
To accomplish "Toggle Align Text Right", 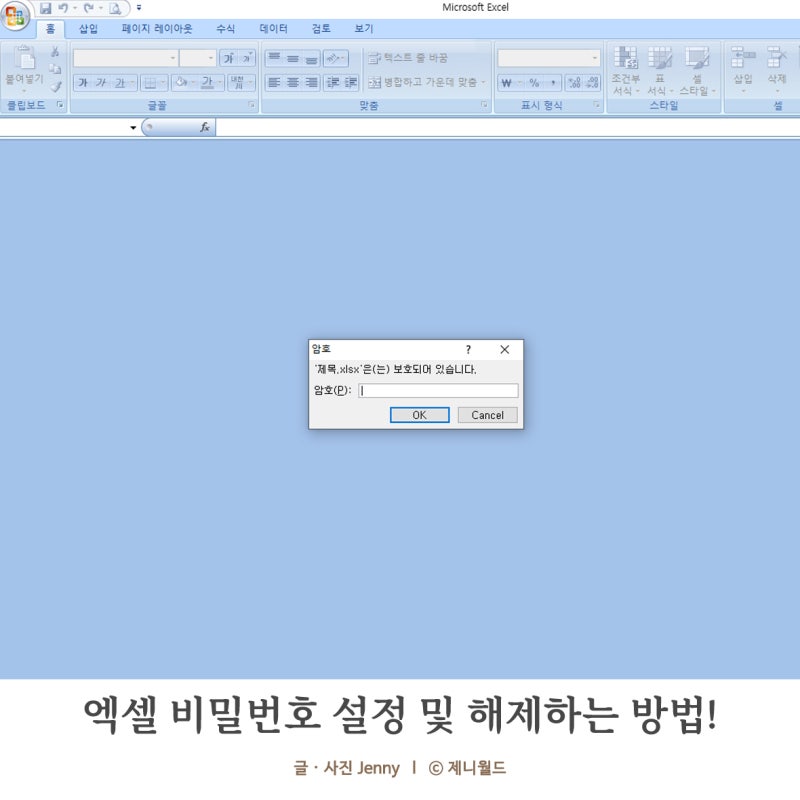I will [311, 82].
